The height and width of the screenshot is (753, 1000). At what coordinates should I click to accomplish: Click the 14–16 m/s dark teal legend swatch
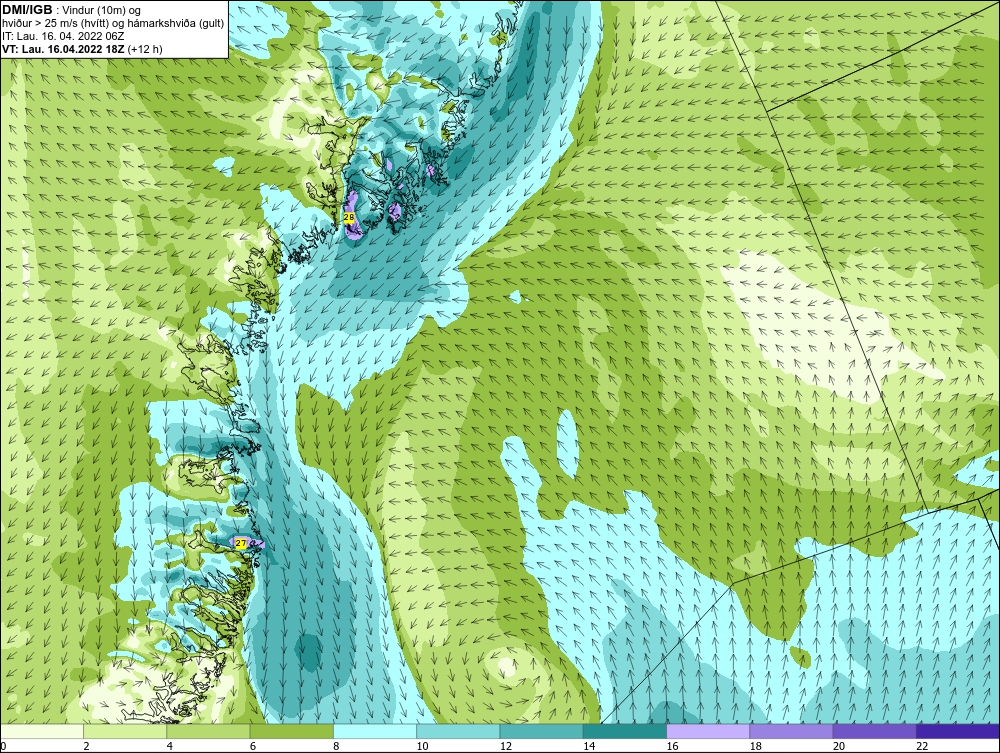(625, 731)
